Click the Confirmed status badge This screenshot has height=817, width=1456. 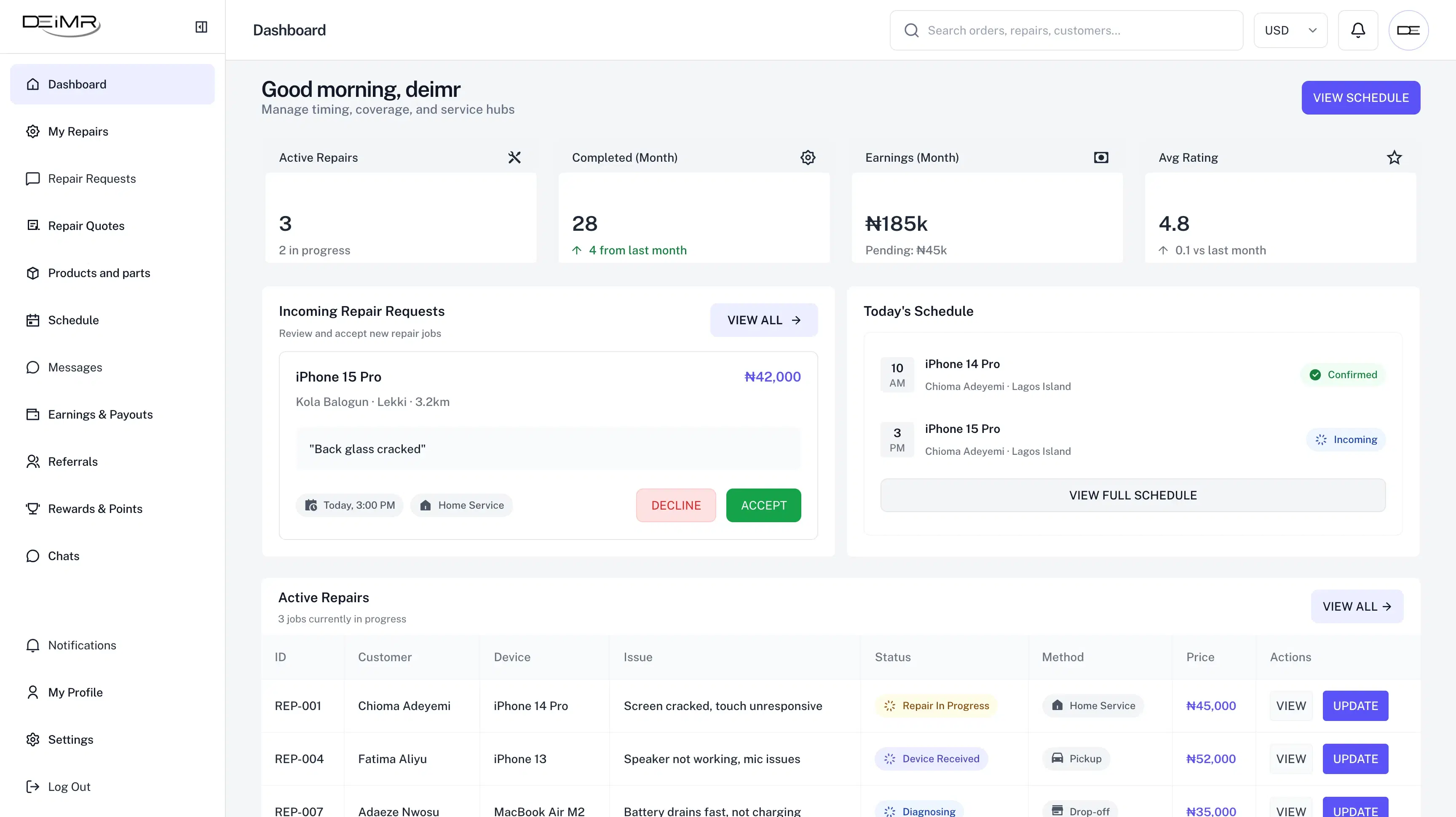1343,375
